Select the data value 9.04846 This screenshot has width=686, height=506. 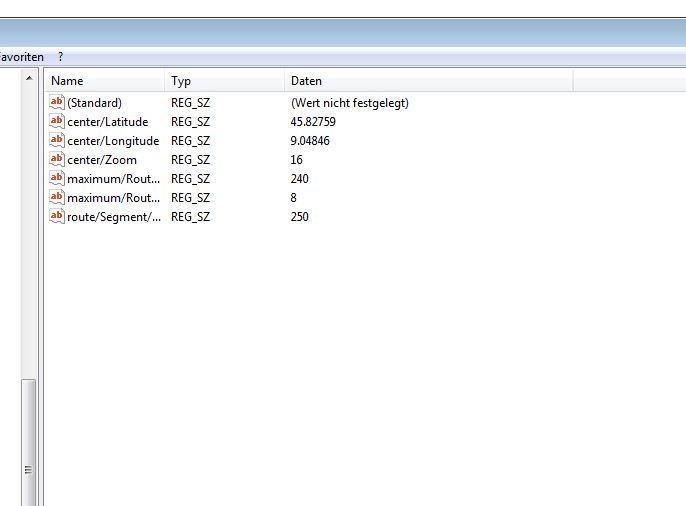[x=310, y=141]
